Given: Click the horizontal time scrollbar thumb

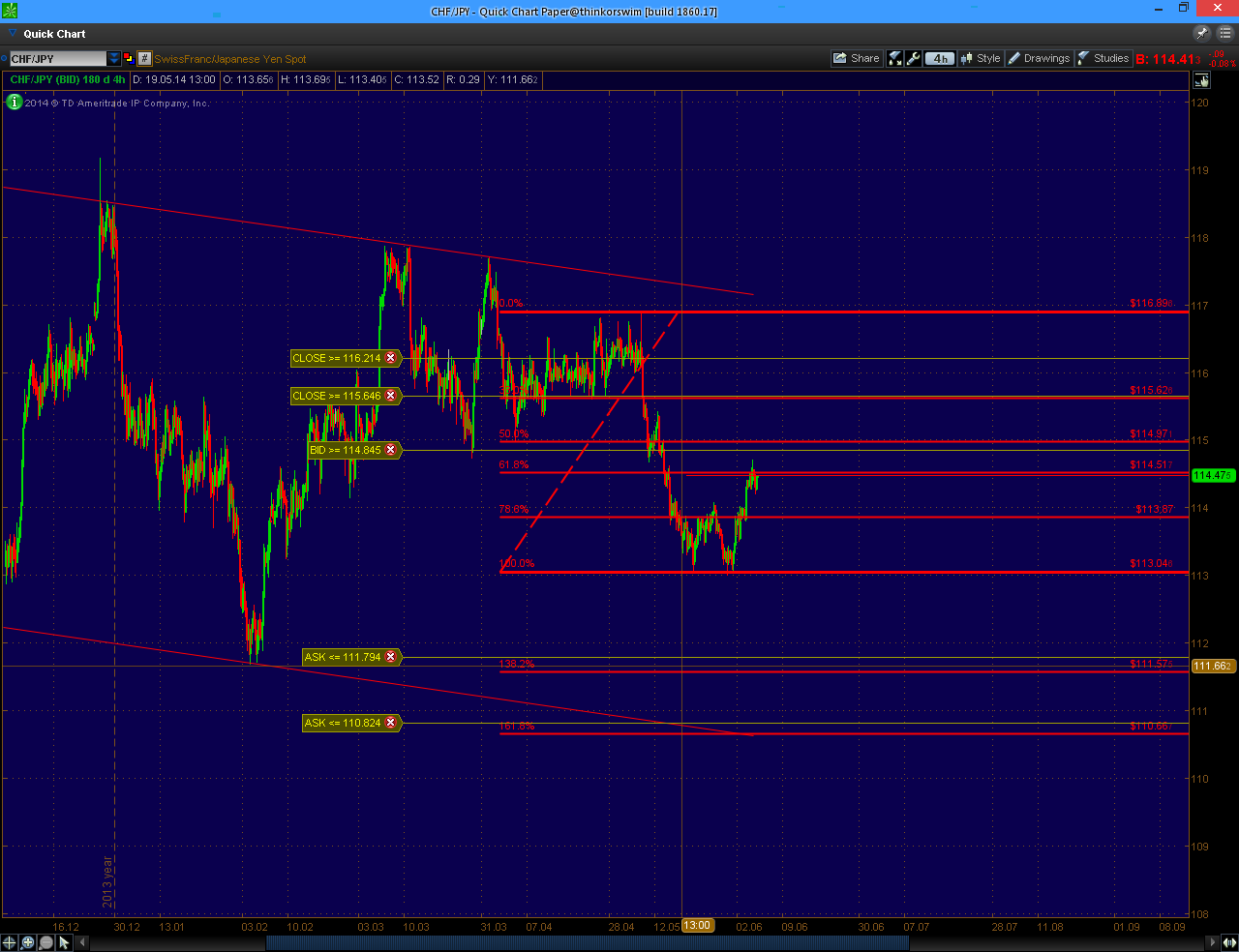Looking at the screenshot, I should point(588,942).
